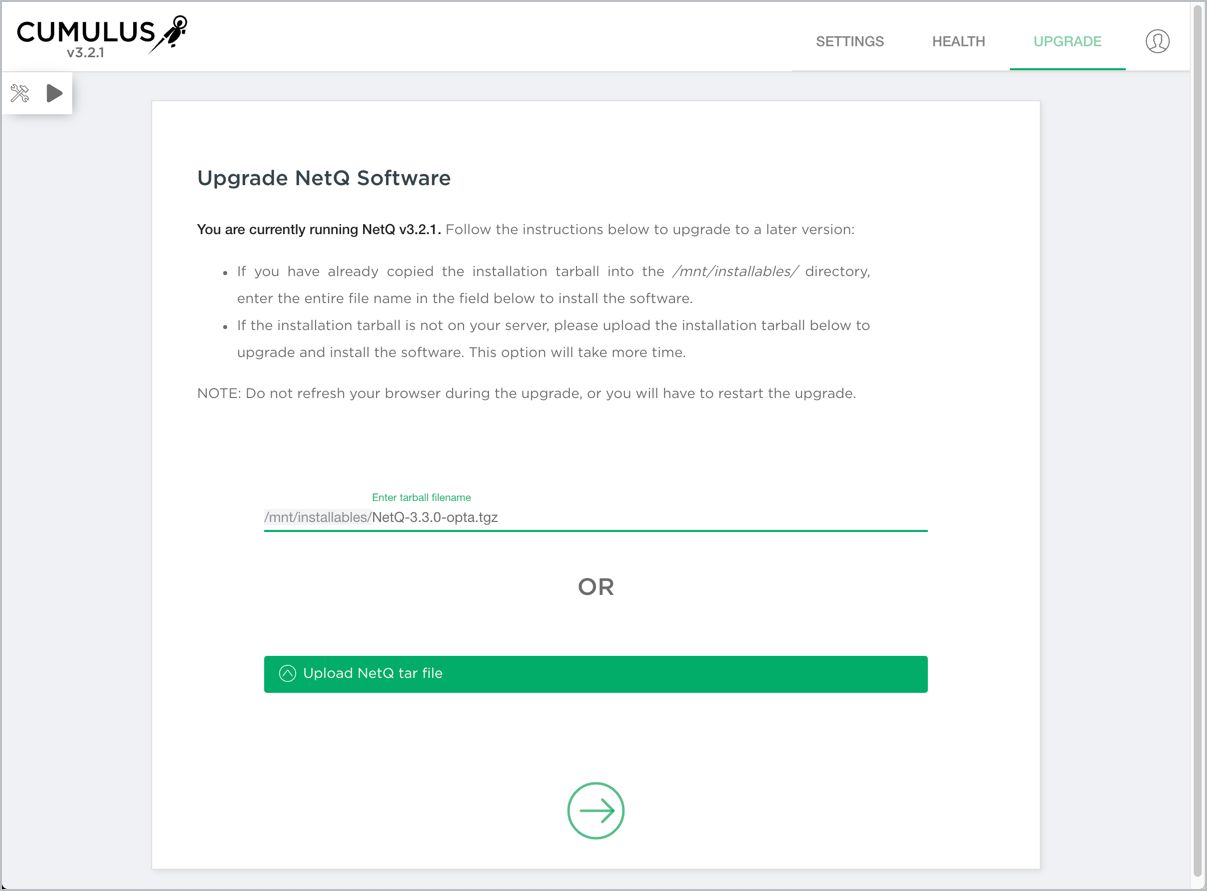Click the NOTE about refreshing browser
Image resolution: width=1207 pixels, height=891 pixels.
(526, 393)
